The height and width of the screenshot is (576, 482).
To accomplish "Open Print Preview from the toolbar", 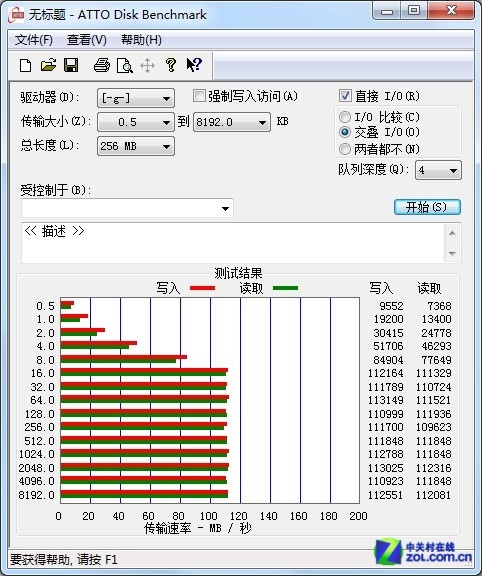I will pyautogui.click(x=125, y=65).
